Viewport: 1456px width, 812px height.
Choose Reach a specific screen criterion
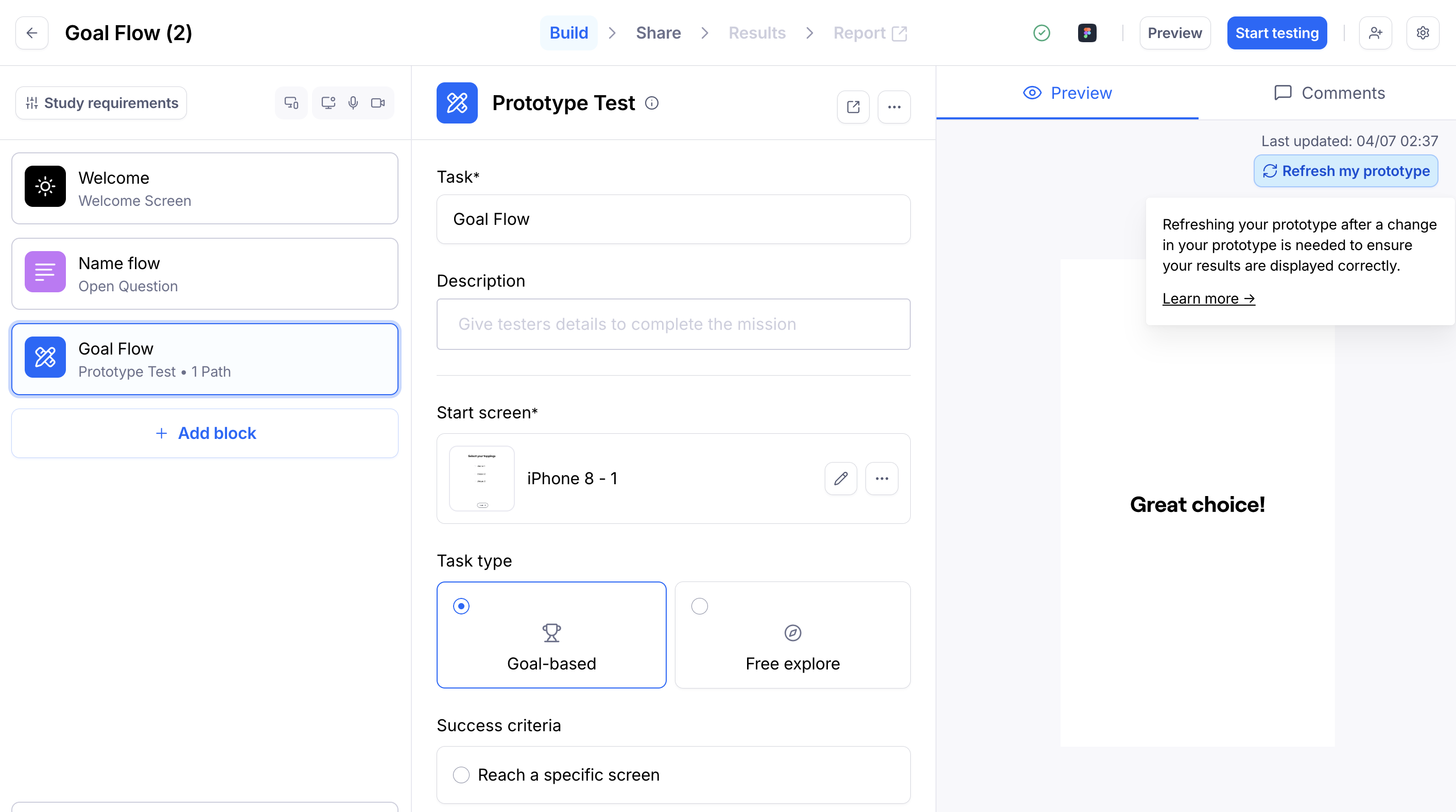tap(461, 775)
